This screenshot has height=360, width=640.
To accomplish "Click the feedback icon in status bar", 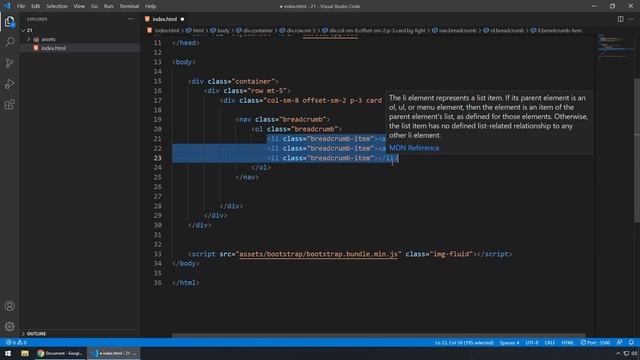I will click(619, 342).
